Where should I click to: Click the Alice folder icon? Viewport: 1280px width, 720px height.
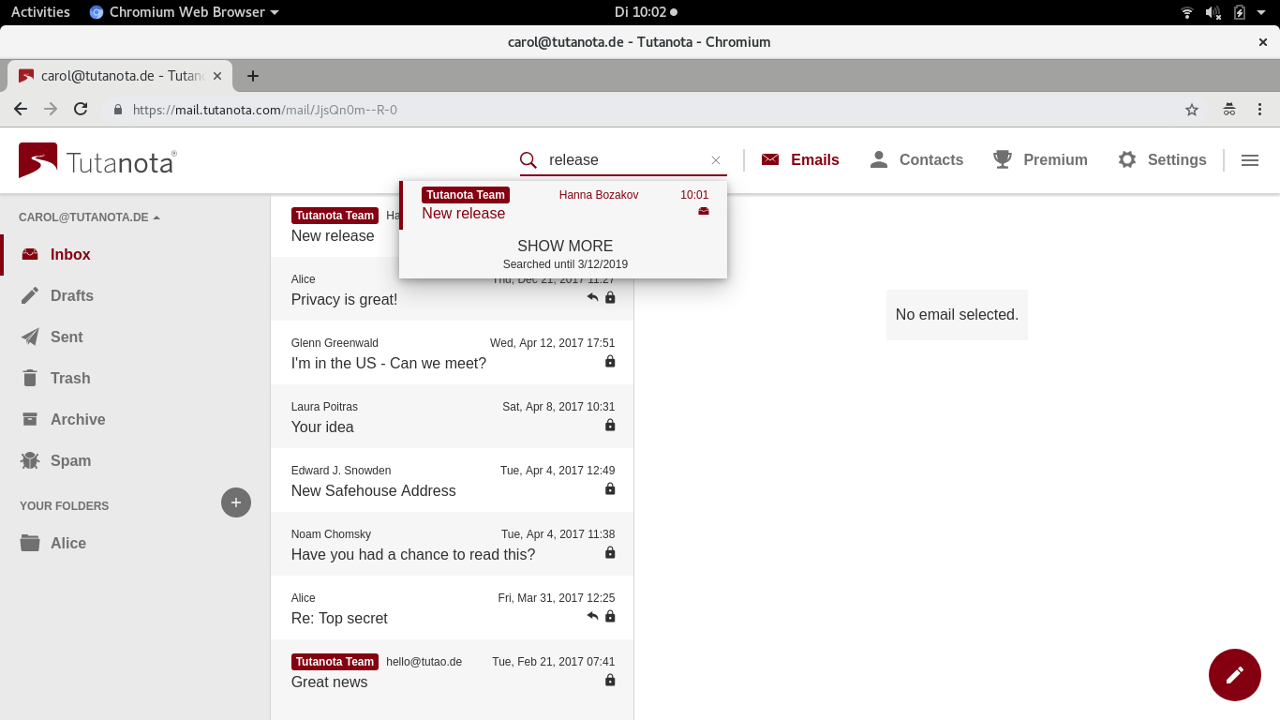(x=30, y=543)
